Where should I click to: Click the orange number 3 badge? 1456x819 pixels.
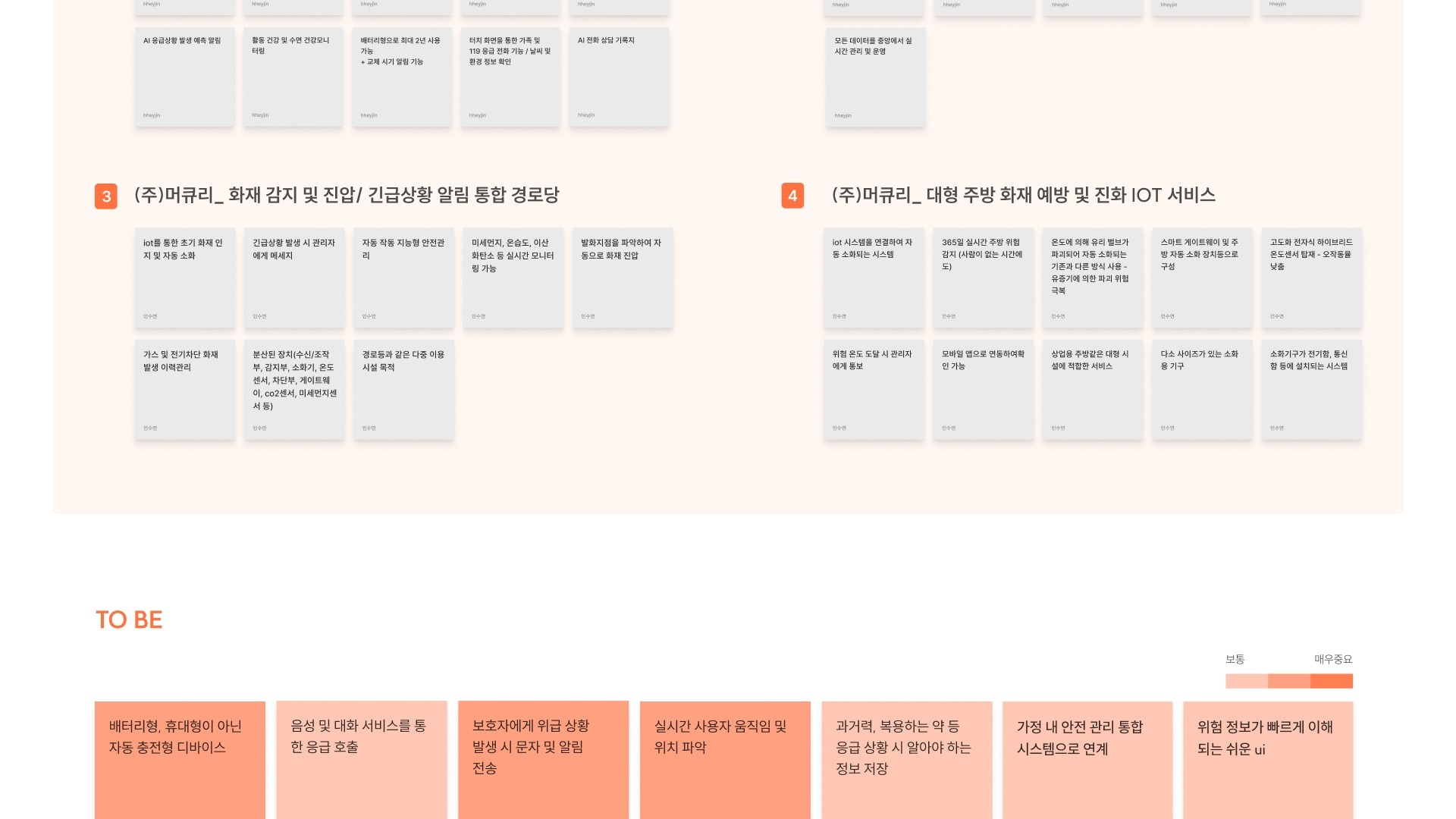click(106, 196)
